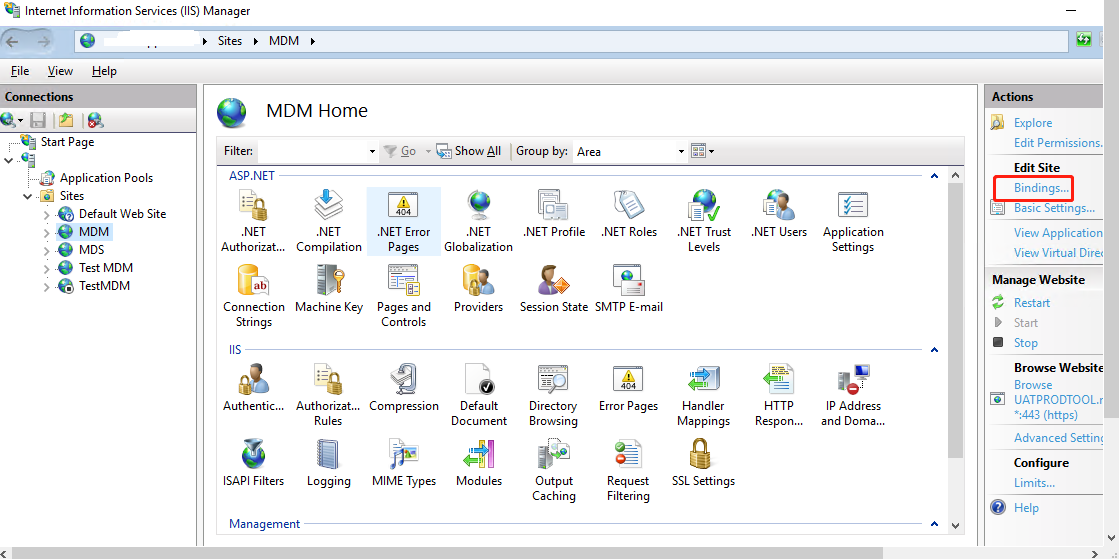
Task: Click the feature pane scroll-down arrow
Action: pos(956,525)
